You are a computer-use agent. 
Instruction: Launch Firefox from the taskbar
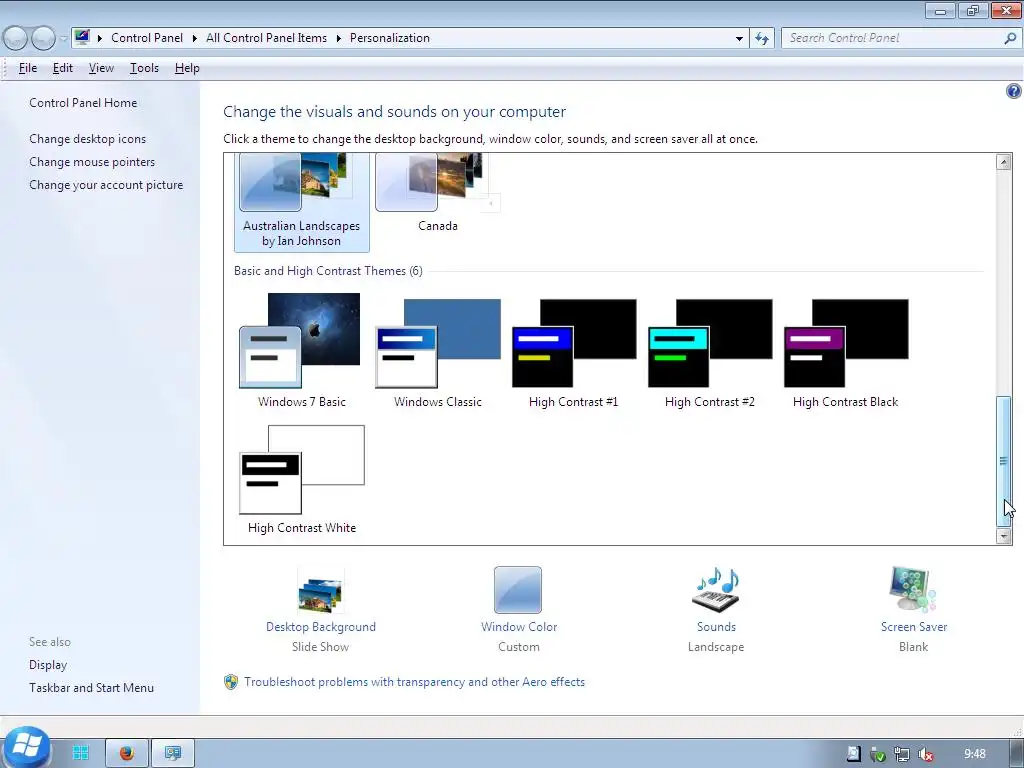[x=127, y=753]
